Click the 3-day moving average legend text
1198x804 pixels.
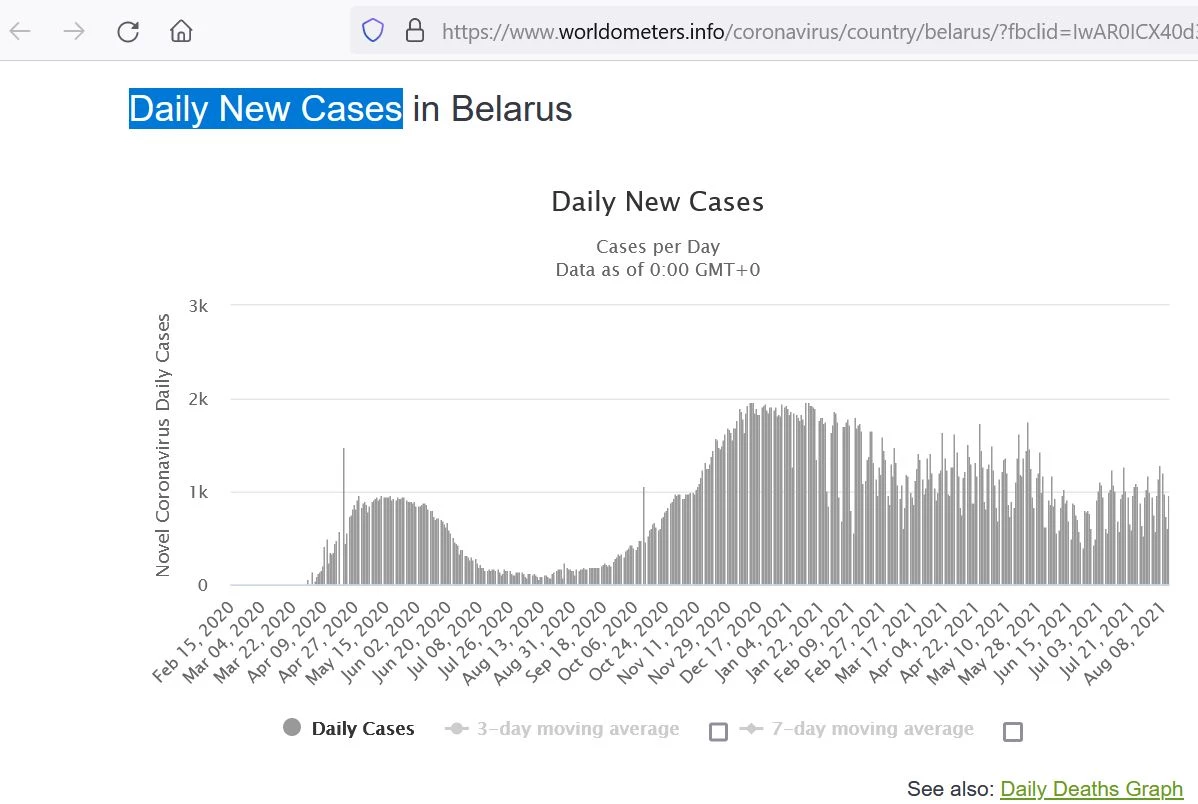pyautogui.click(x=578, y=728)
